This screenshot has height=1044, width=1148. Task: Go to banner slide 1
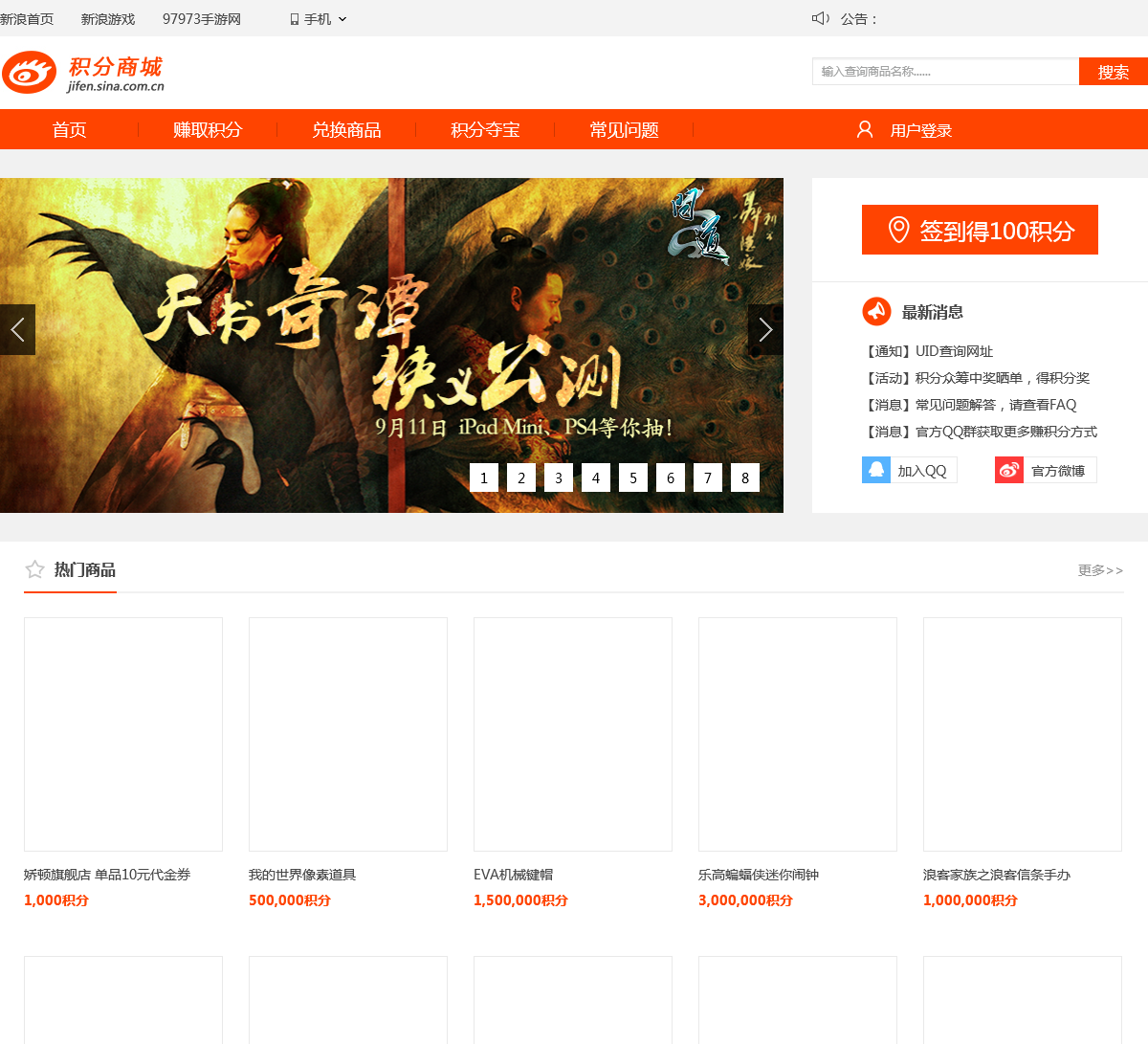click(x=484, y=478)
